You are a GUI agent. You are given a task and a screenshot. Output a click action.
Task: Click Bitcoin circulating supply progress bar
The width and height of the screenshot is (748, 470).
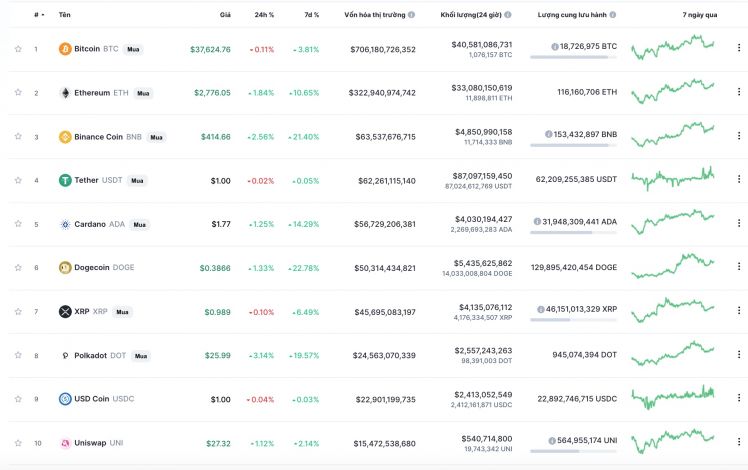coord(573,57)
